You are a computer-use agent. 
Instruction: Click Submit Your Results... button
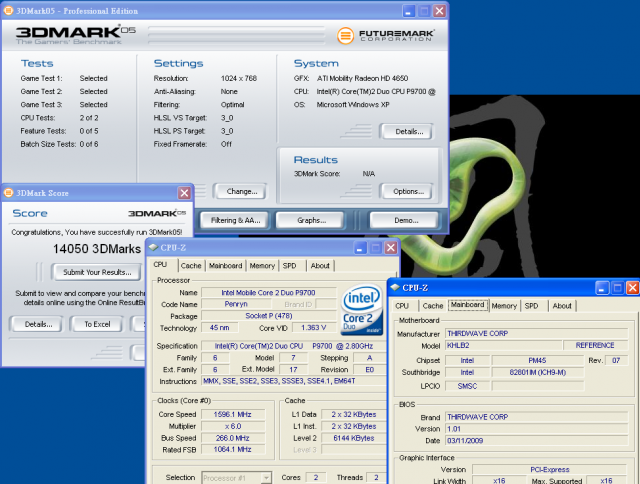(97, 272)
